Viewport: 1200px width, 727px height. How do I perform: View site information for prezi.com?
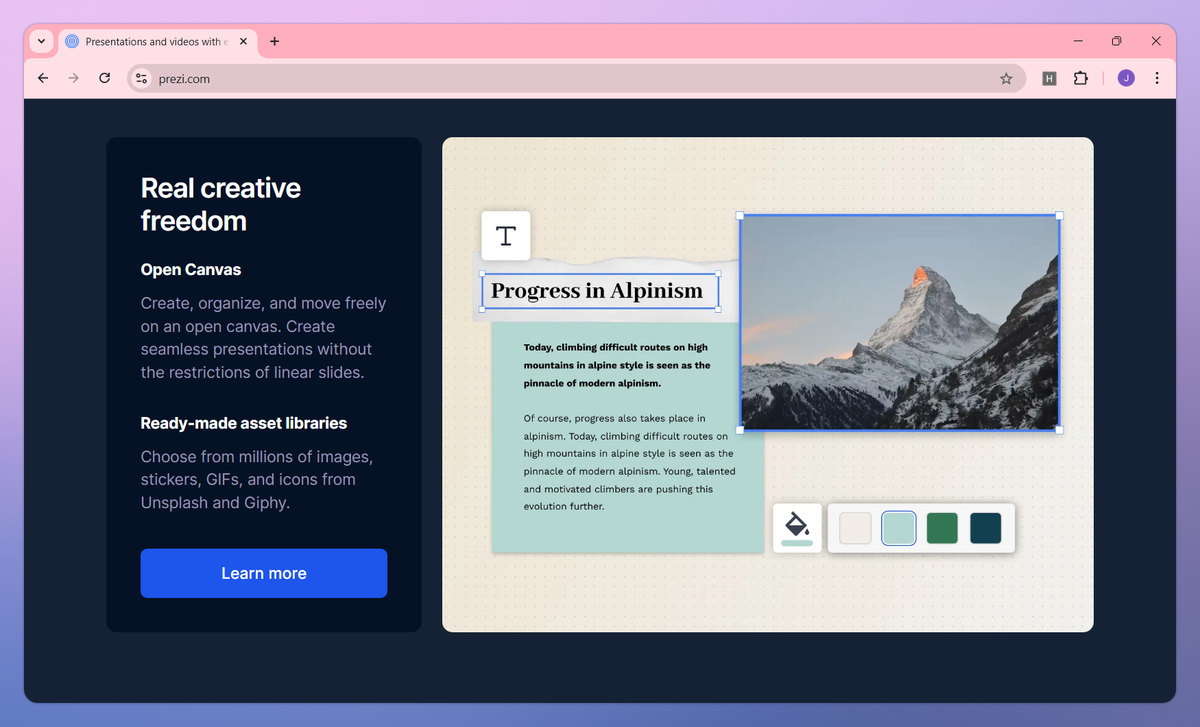(140, 78)
